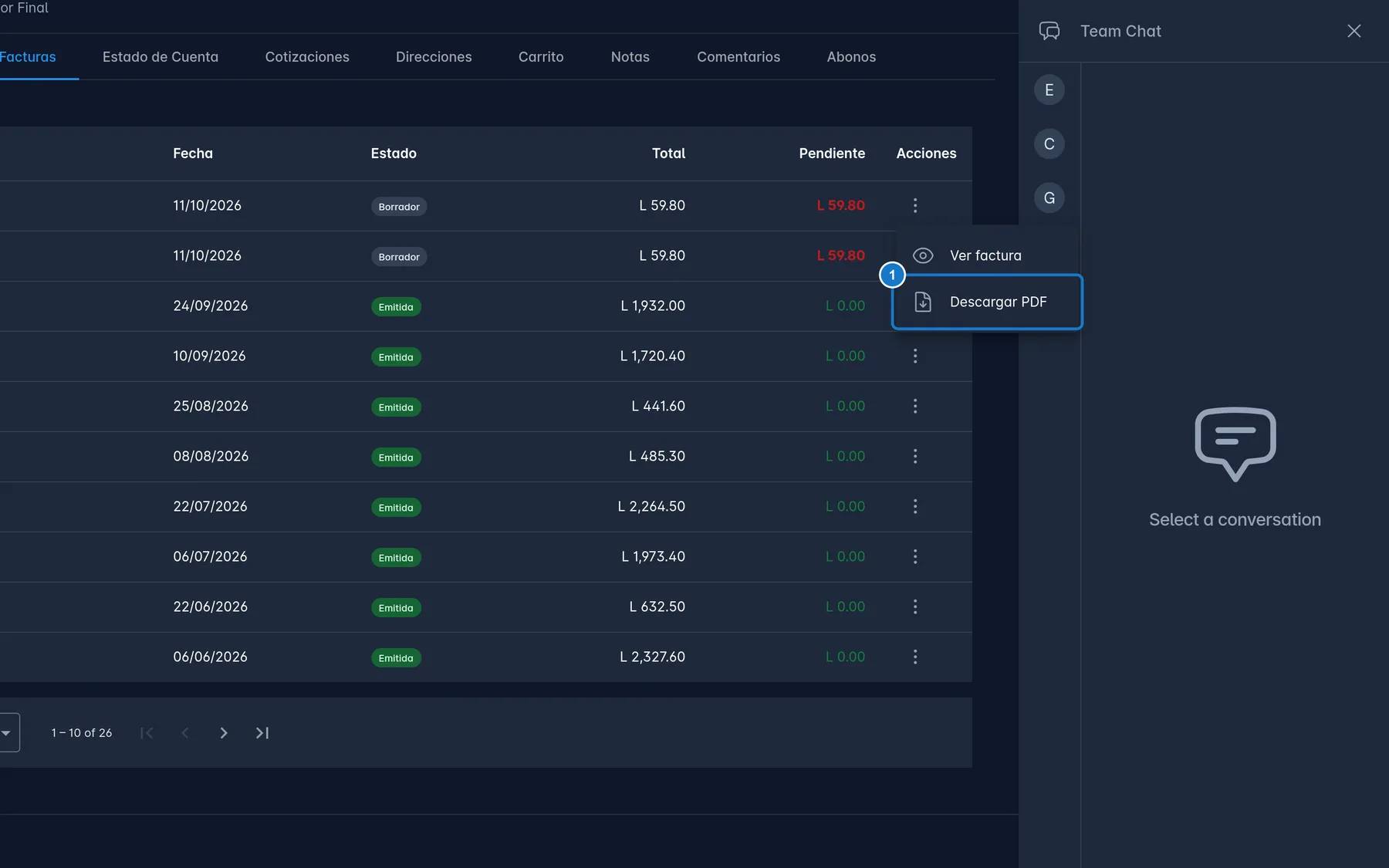
Task: Click the Total column header
Action: [x=668, y=154]
